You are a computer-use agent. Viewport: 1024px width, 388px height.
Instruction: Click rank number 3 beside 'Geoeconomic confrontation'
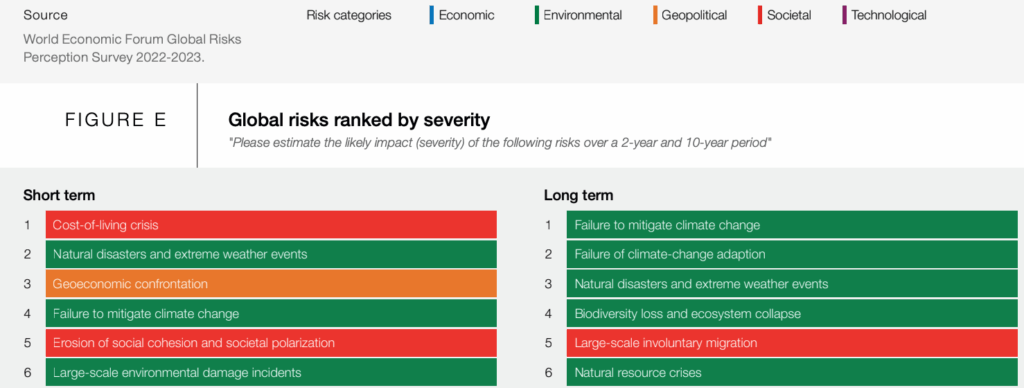[27, 284]
